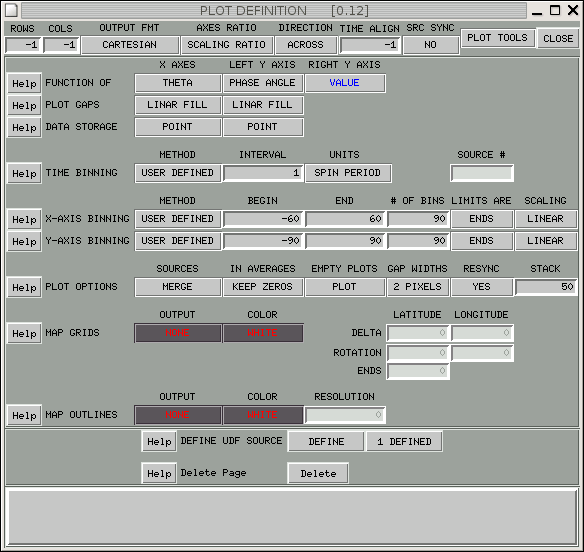Click Delete to delete page
The width and height of the screenshot is (584, 552).
(x=318, y=473)
